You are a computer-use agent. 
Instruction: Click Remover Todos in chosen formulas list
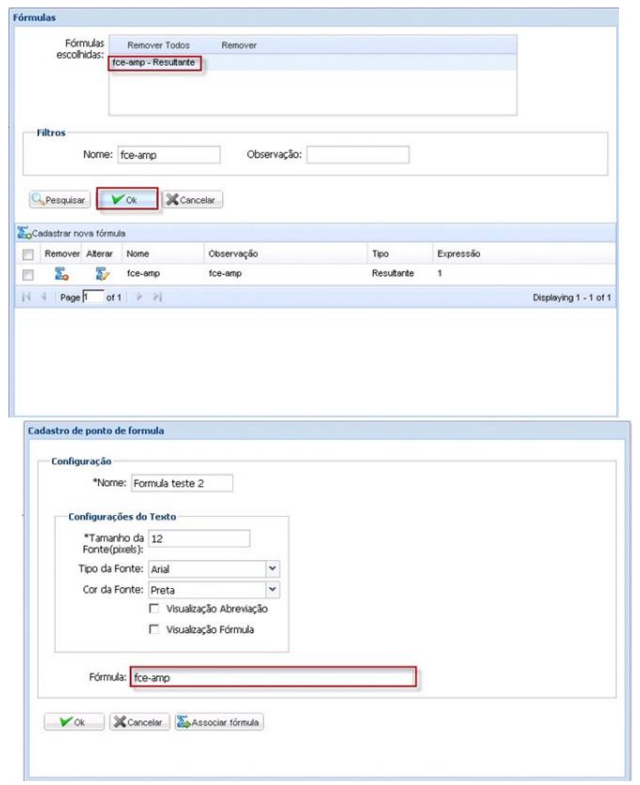click(x=158, y=45)
